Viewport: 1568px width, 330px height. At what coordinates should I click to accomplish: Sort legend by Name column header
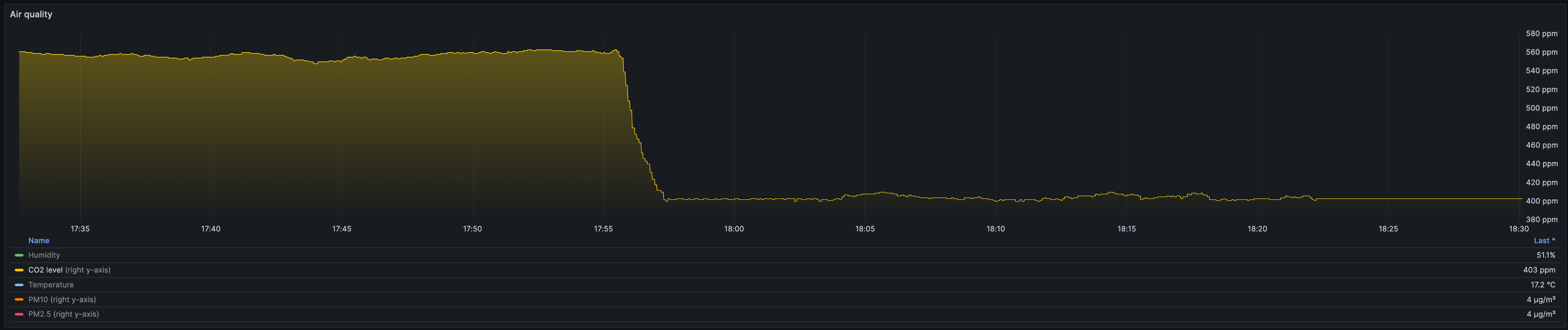[38, 240]
